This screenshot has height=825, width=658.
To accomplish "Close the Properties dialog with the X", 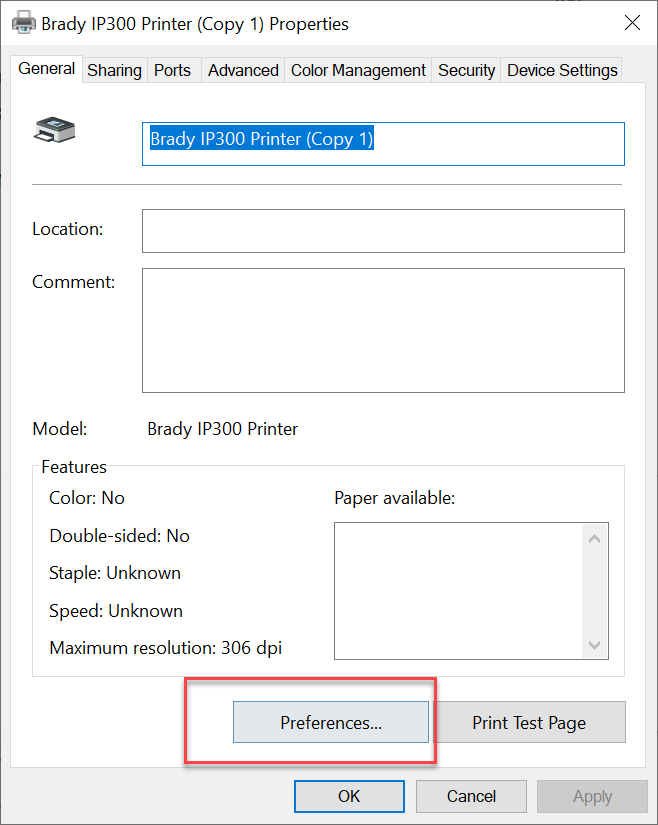I will click(x=632, y=23).
